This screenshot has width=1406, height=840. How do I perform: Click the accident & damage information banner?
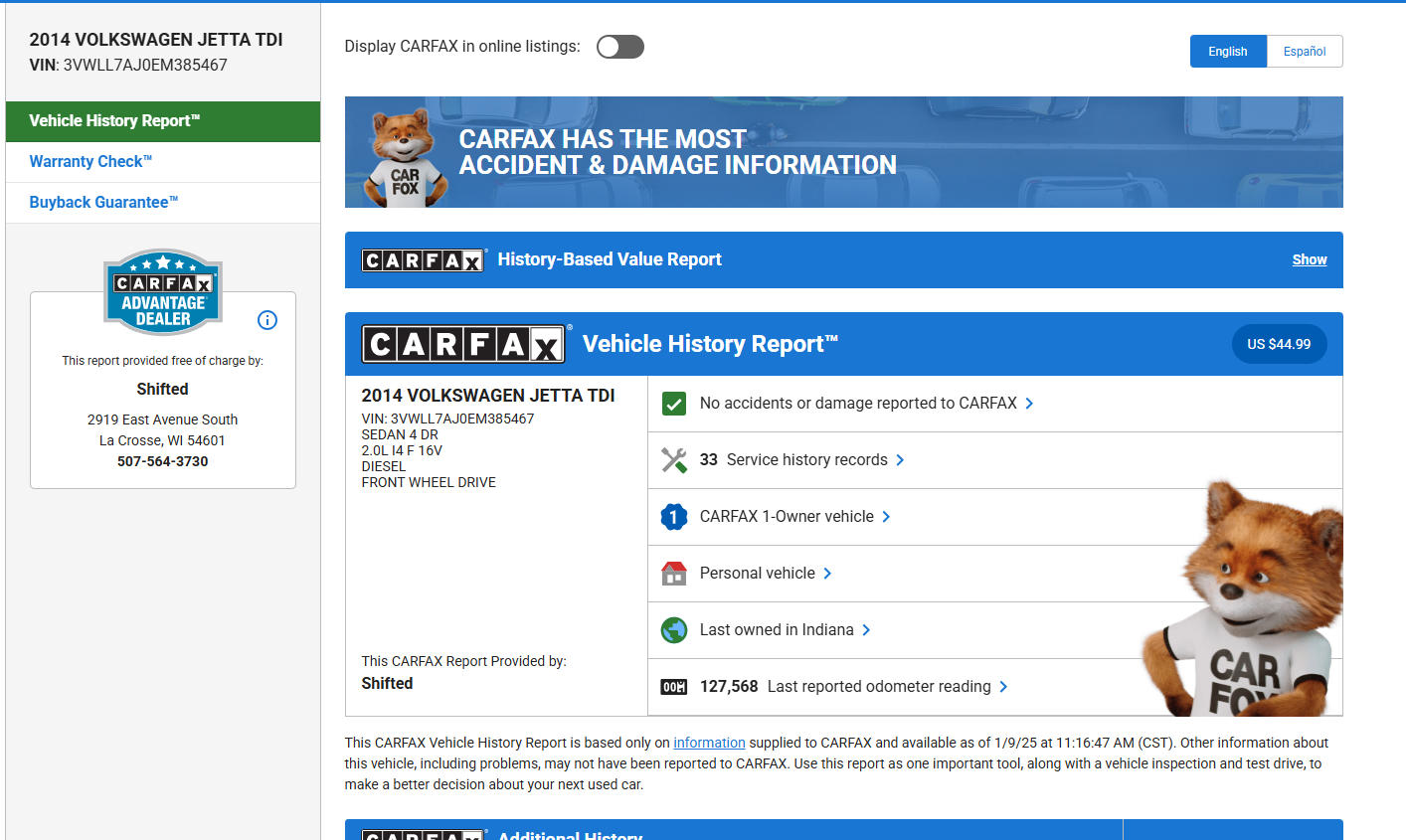(844, 152)
